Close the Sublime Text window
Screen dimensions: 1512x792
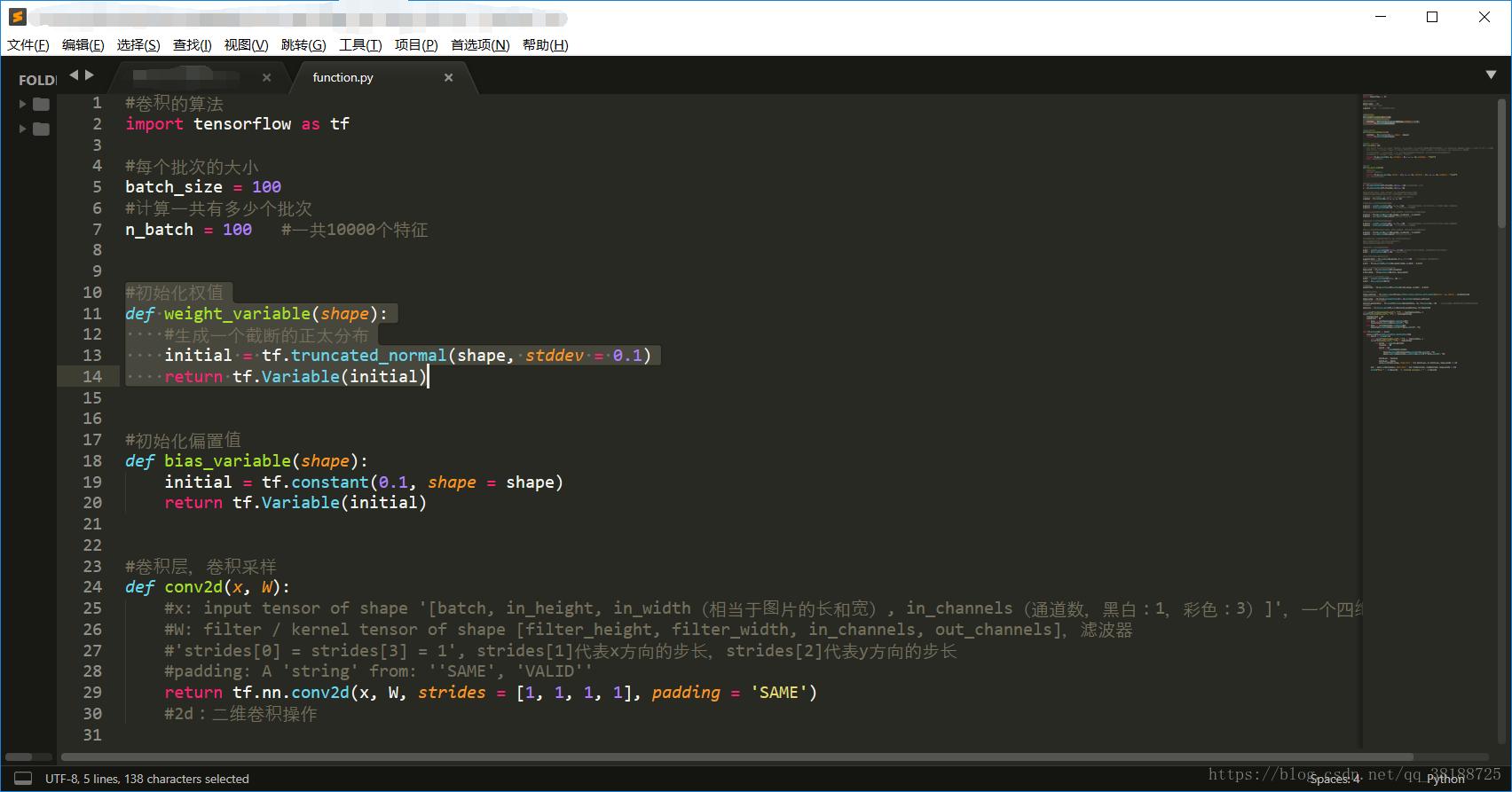click(x=1484, y=17)
